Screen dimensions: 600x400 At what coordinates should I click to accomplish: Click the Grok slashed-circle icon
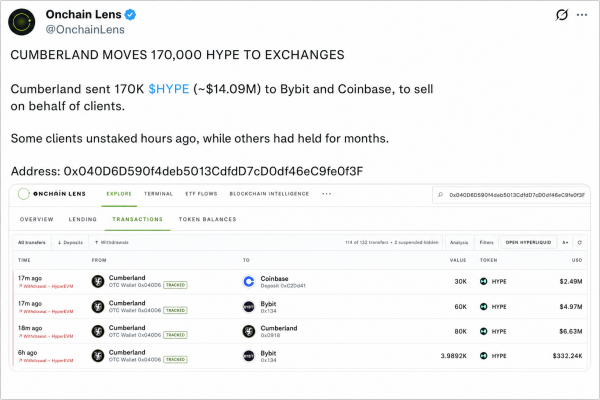562,15
